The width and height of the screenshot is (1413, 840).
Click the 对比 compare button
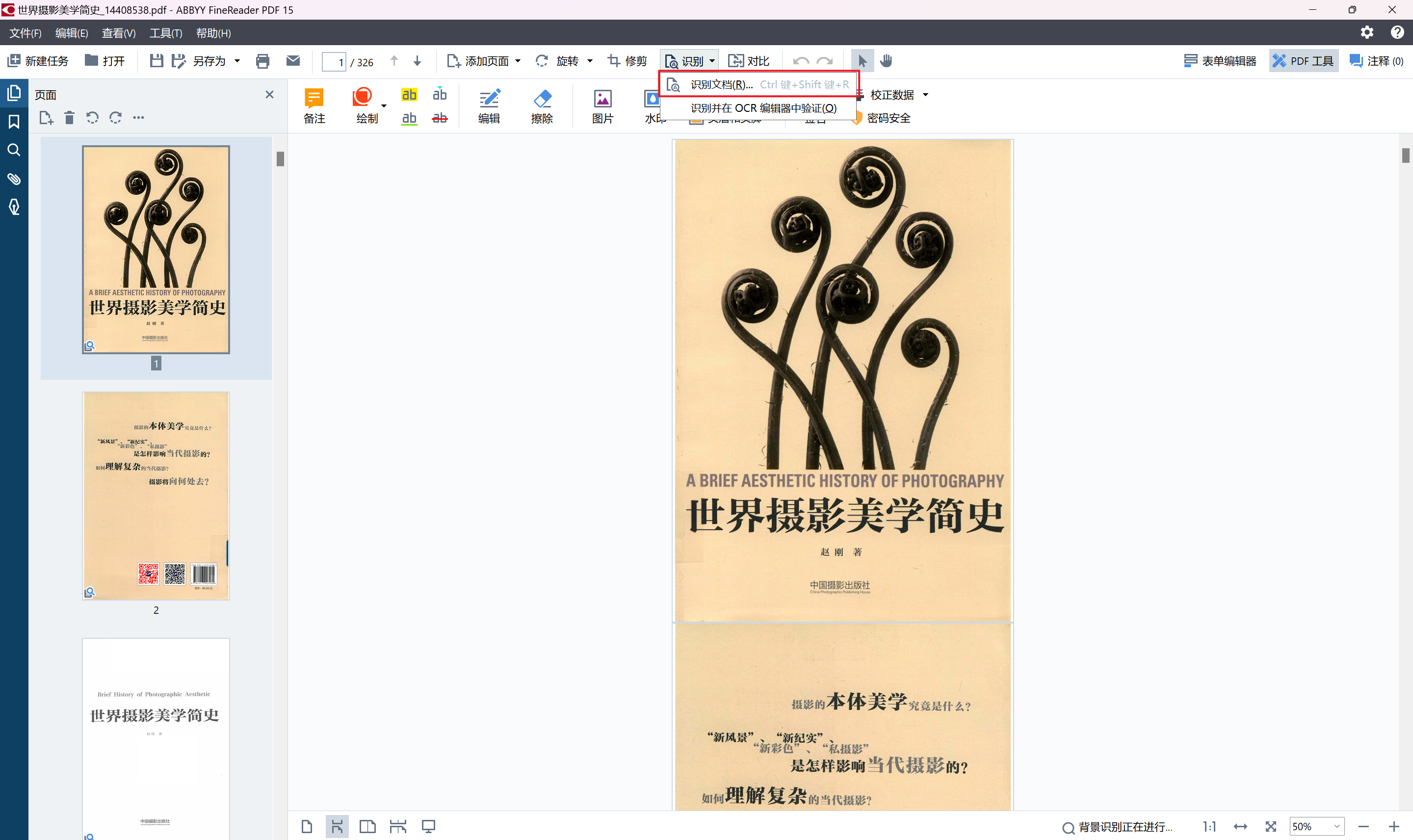click(748, 61)
